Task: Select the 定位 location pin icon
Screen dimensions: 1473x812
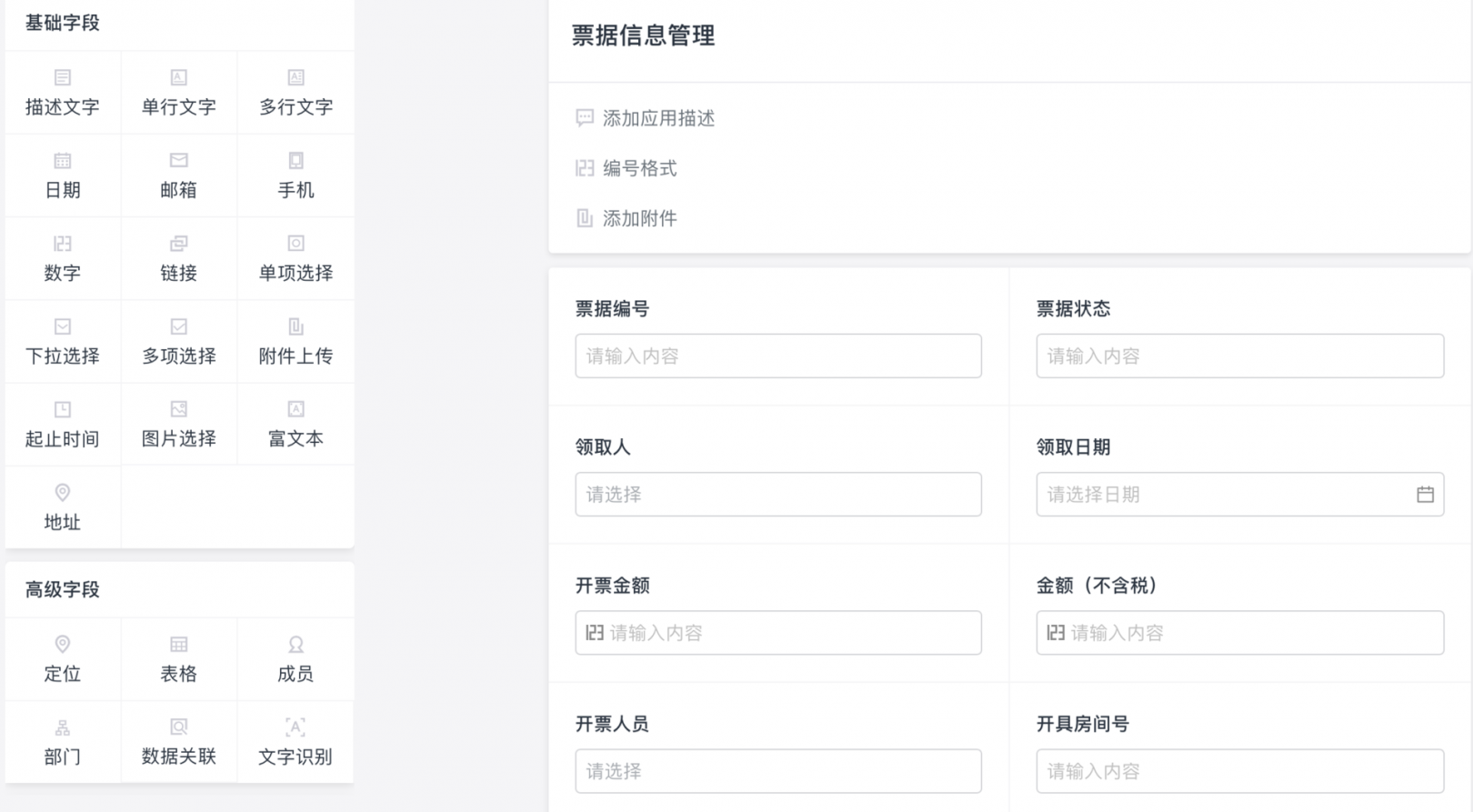Action: click(x=63, y=645)
